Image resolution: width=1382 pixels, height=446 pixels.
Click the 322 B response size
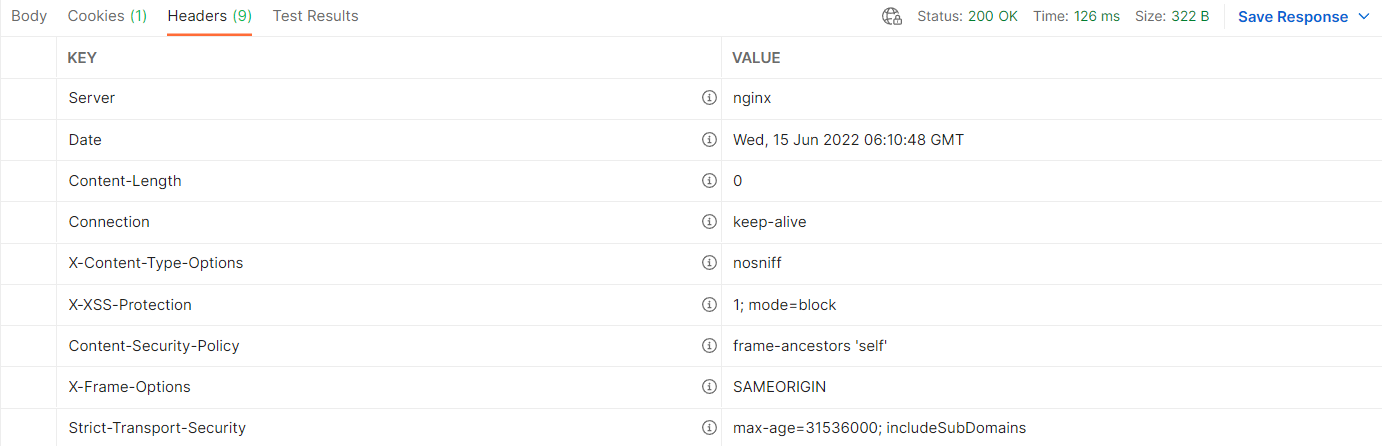1190,17
